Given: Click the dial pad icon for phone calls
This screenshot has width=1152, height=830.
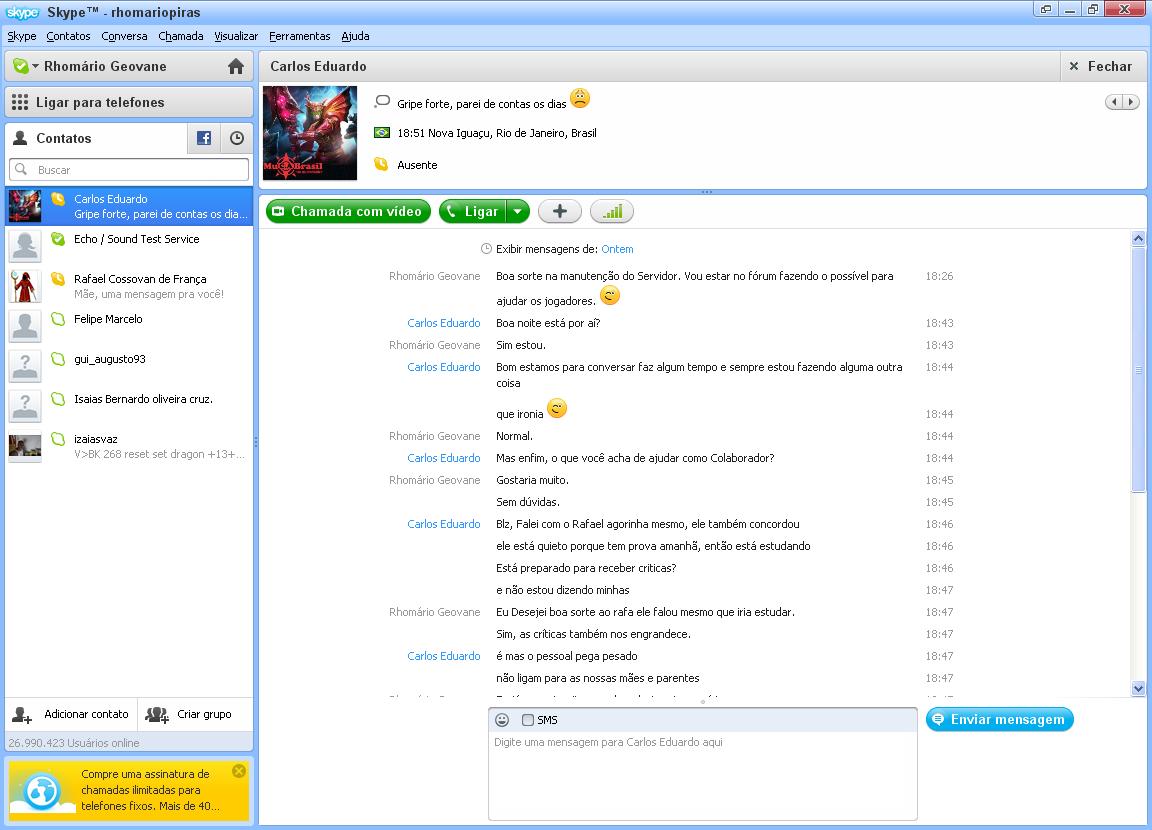Looking at the screenshot, I should [x=20, y=102].
